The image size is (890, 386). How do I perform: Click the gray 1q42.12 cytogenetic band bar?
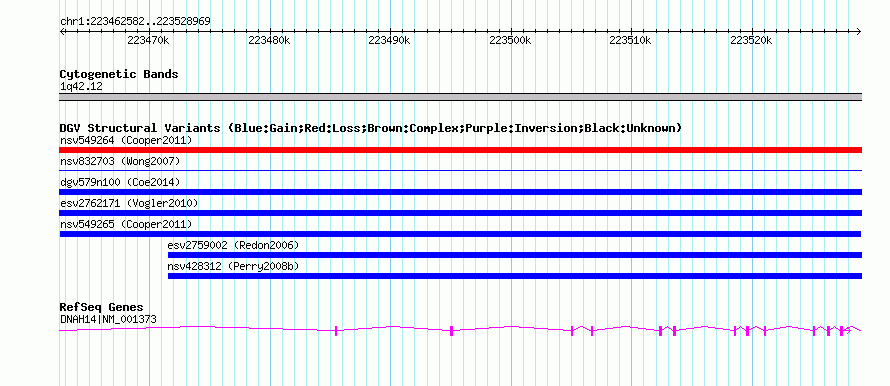(x=460, y=97)
